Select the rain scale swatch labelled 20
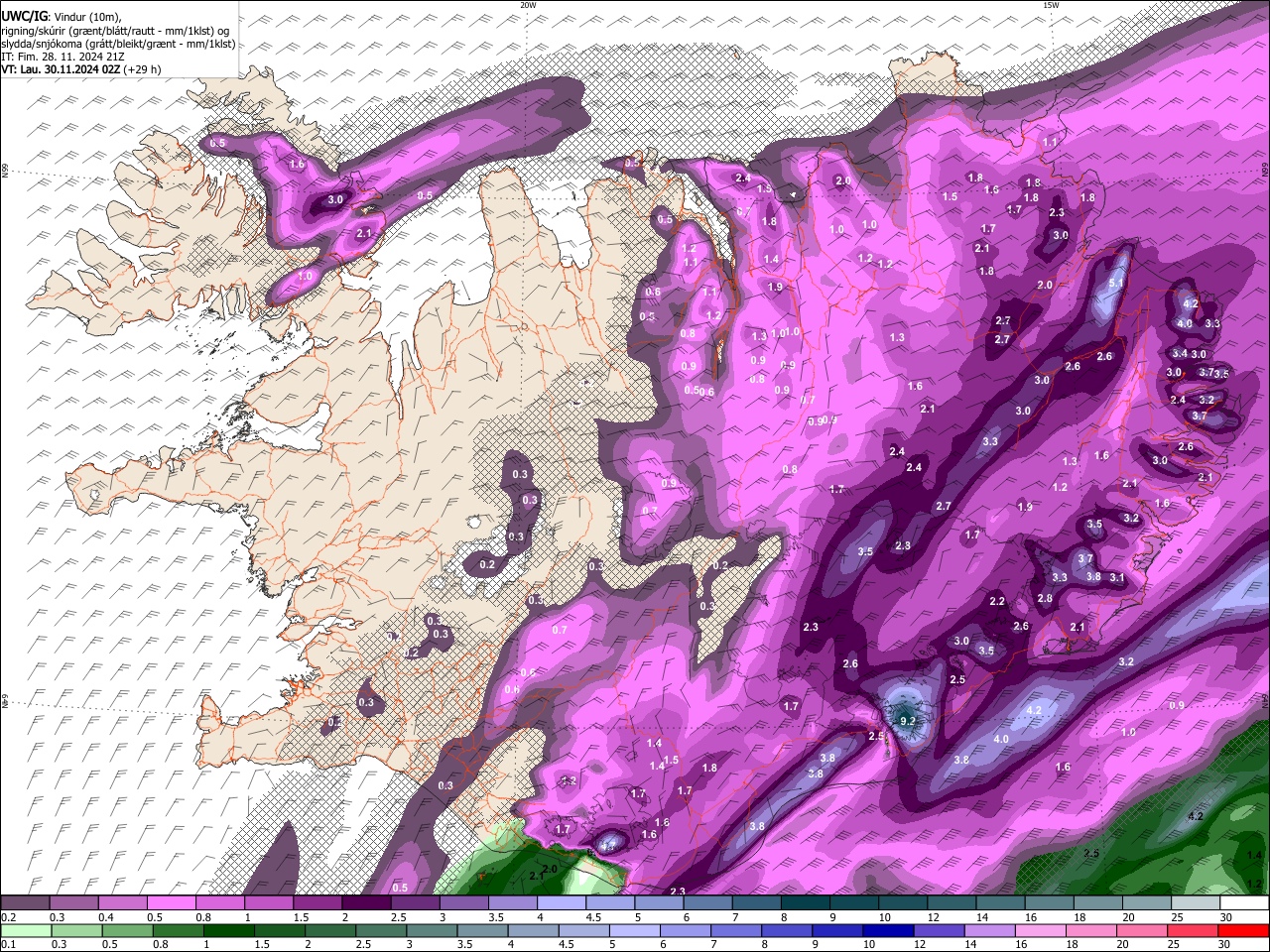 [x=1143, y=930]
